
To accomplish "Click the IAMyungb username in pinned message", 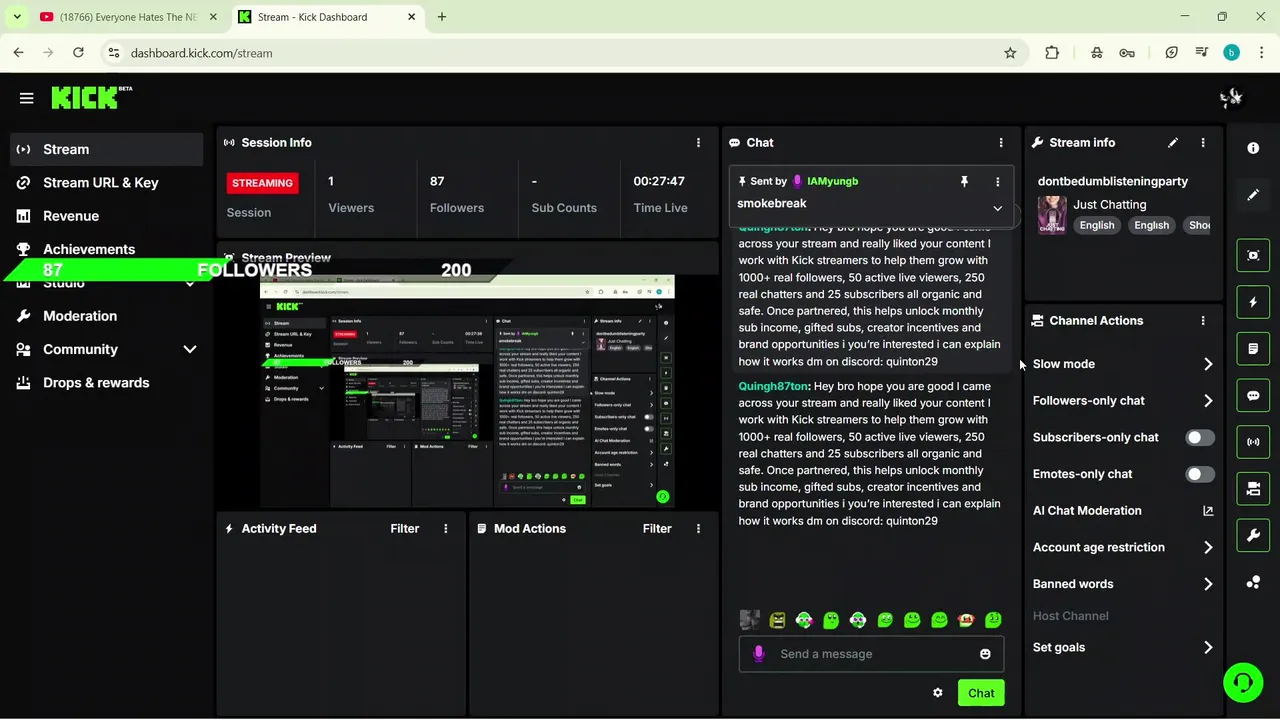I will pyautogui.click(x=832, y=181).
